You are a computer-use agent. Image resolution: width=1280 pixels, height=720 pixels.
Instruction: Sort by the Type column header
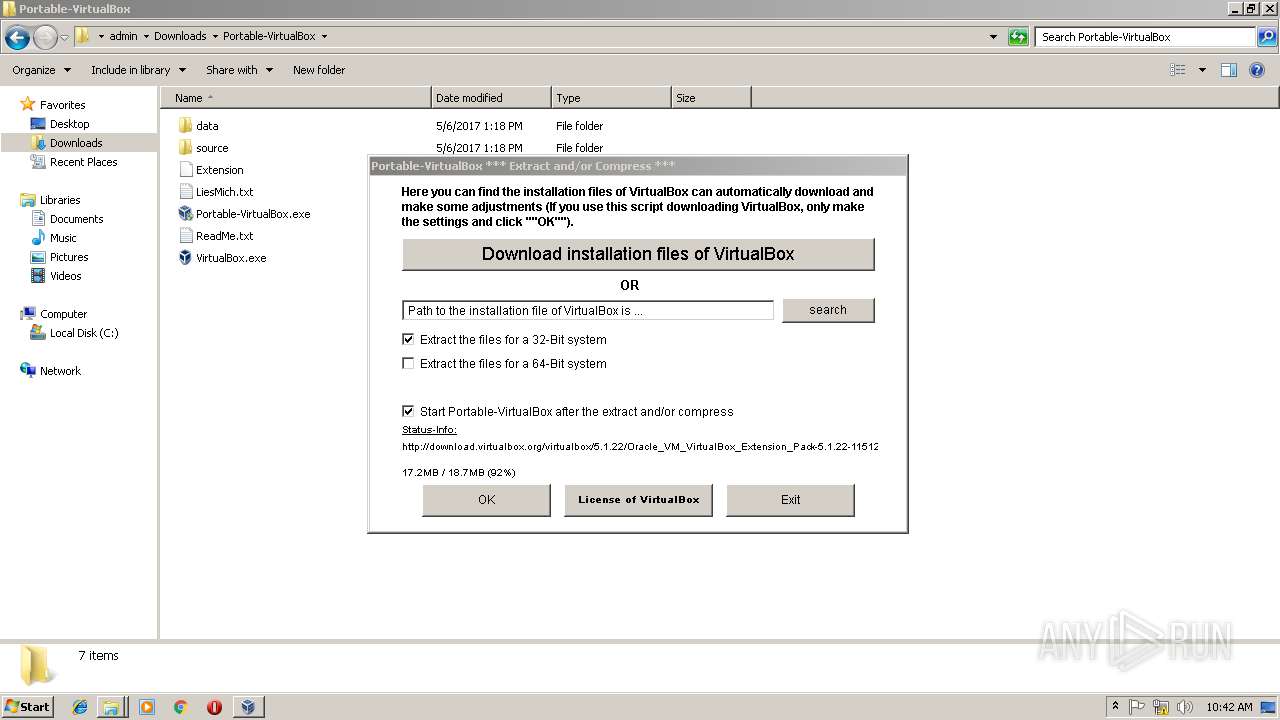tap(611, 98)
